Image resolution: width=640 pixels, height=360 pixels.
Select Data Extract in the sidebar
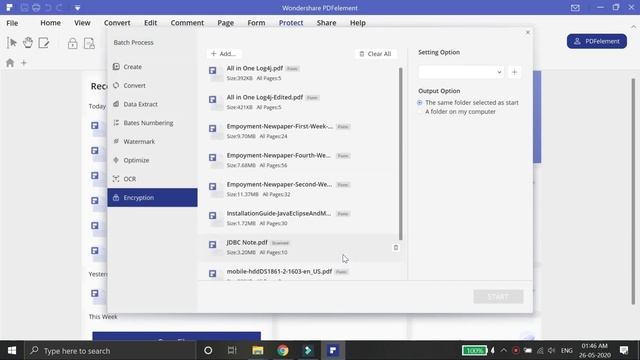point(152,104)
